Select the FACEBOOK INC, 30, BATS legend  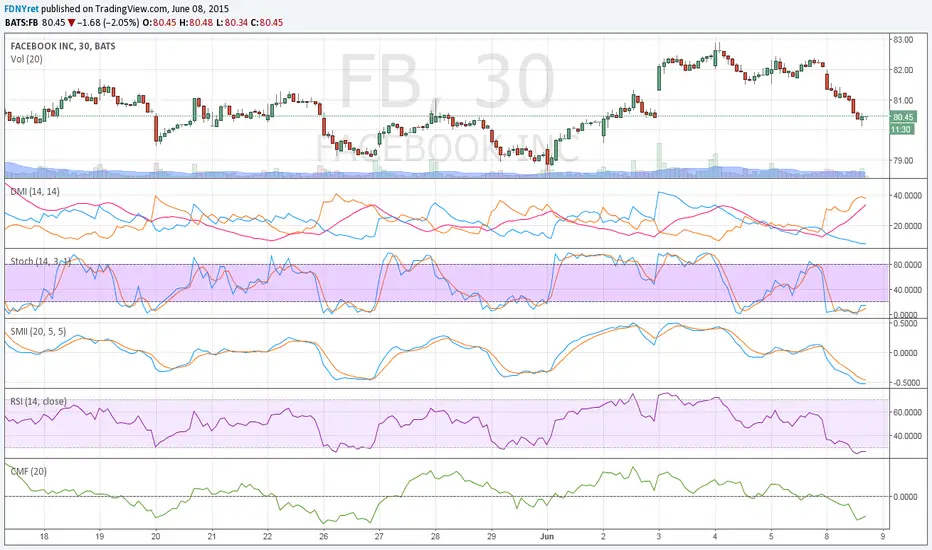[x=63, y=46]
